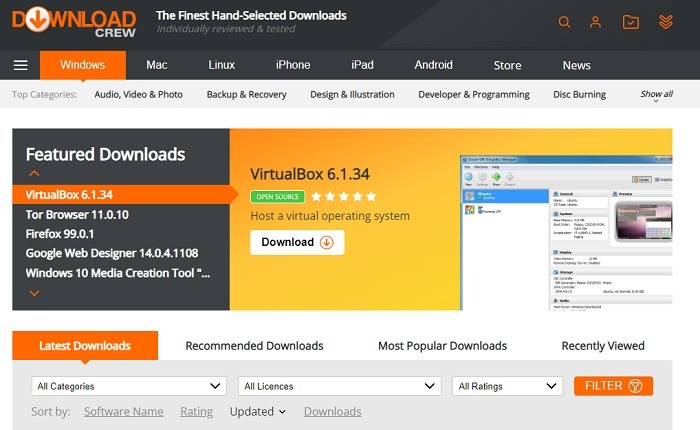Viewport: 700px width, 430px height.
Task: Switch to the Mac tab
Action: [x=157, y=65]
